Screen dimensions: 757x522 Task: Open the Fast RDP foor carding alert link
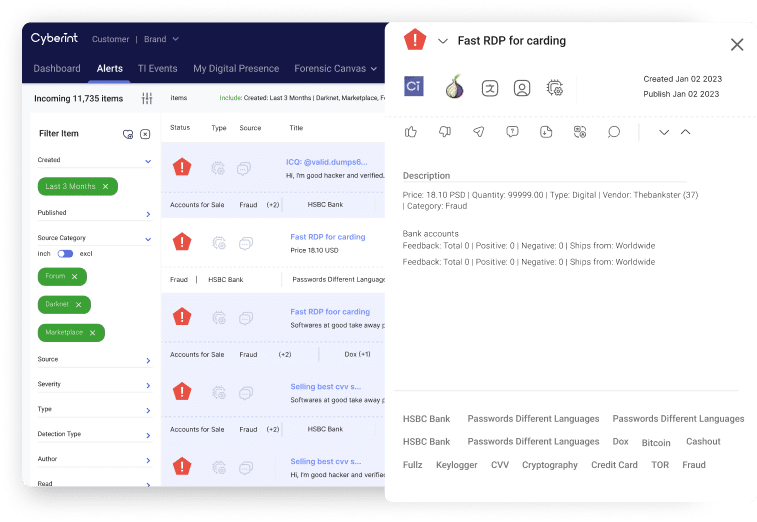(330, 311)
